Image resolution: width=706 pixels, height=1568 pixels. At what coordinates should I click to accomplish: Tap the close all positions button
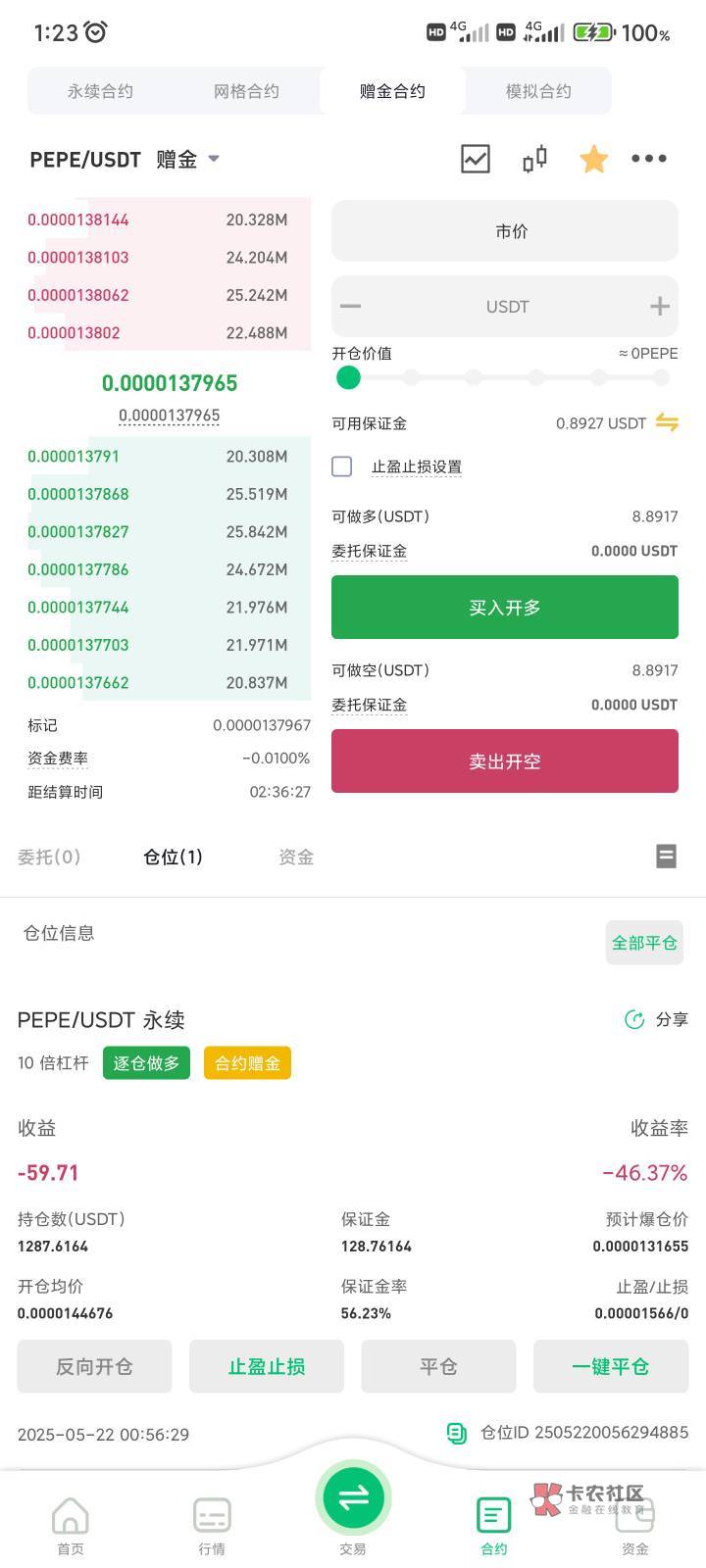click(x=644, y=943)
